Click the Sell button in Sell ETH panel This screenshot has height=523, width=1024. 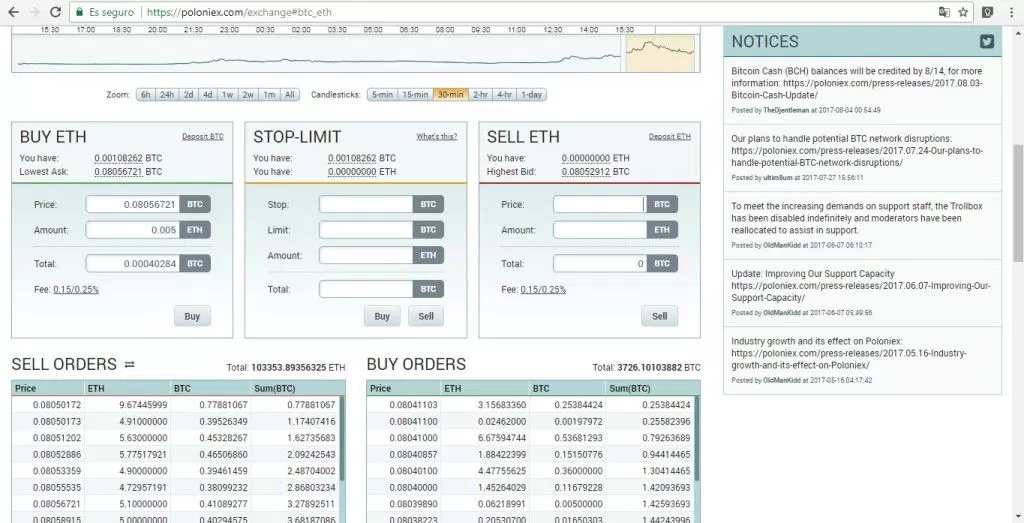pyautogui.click(x=660, y=316)
